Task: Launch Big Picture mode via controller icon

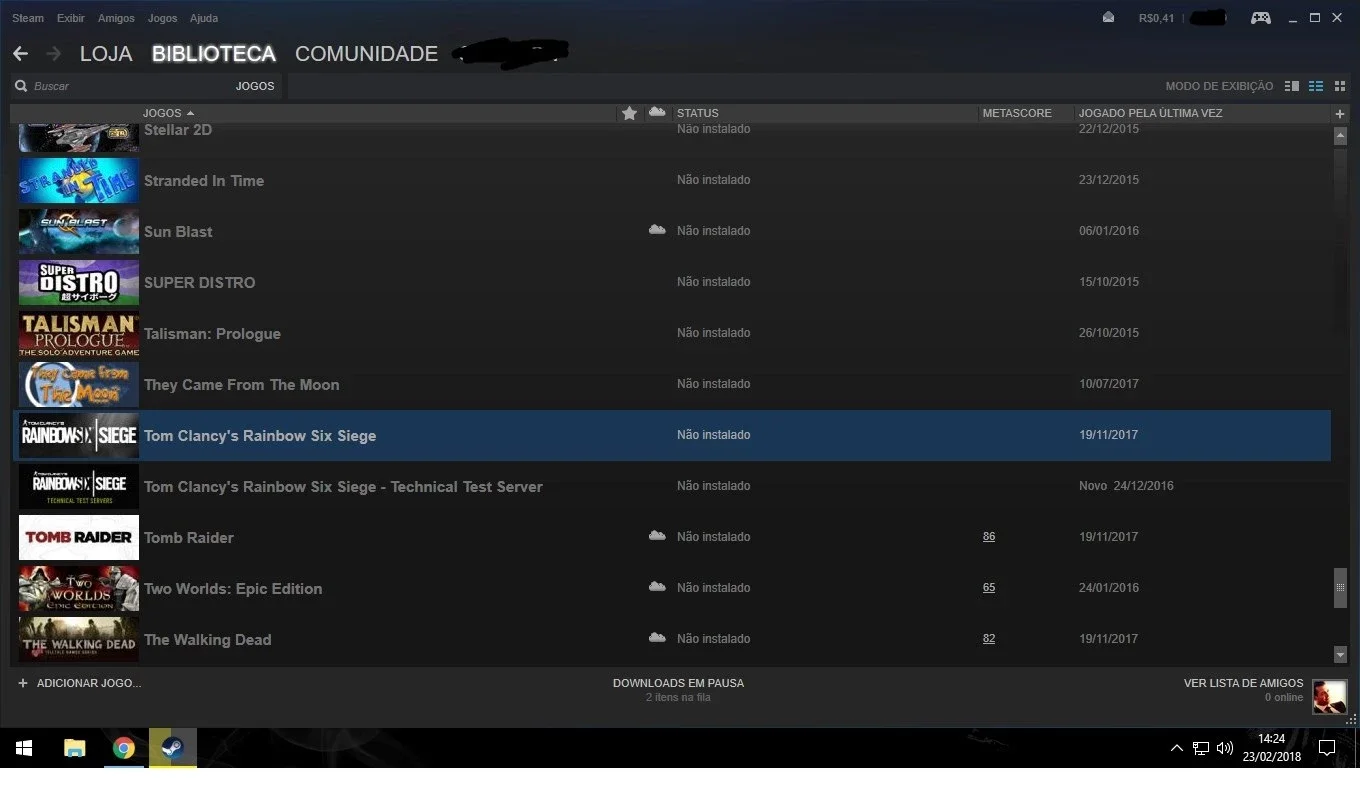Action: click(1261, 18)
